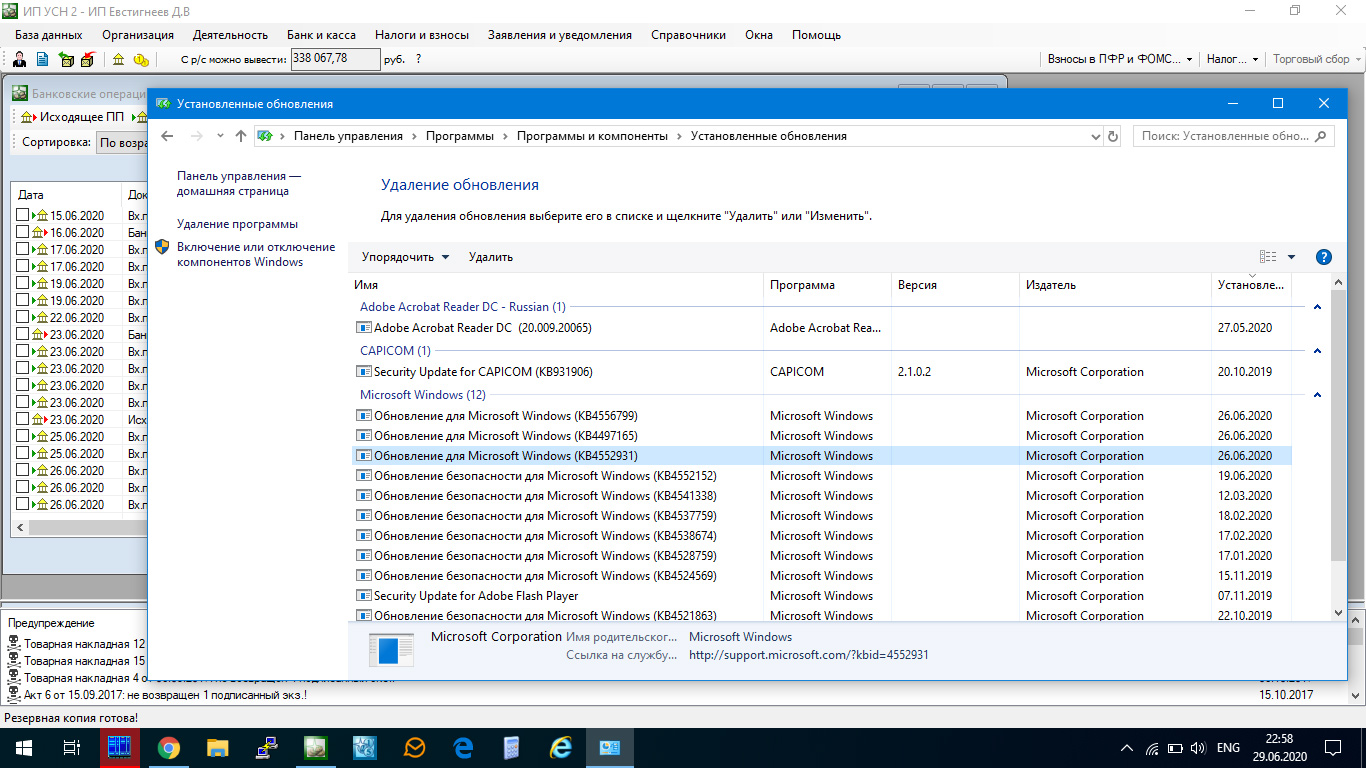
Task: Click the question mark next to руб.
Action: pyautogui.click(x=418, y=59)
